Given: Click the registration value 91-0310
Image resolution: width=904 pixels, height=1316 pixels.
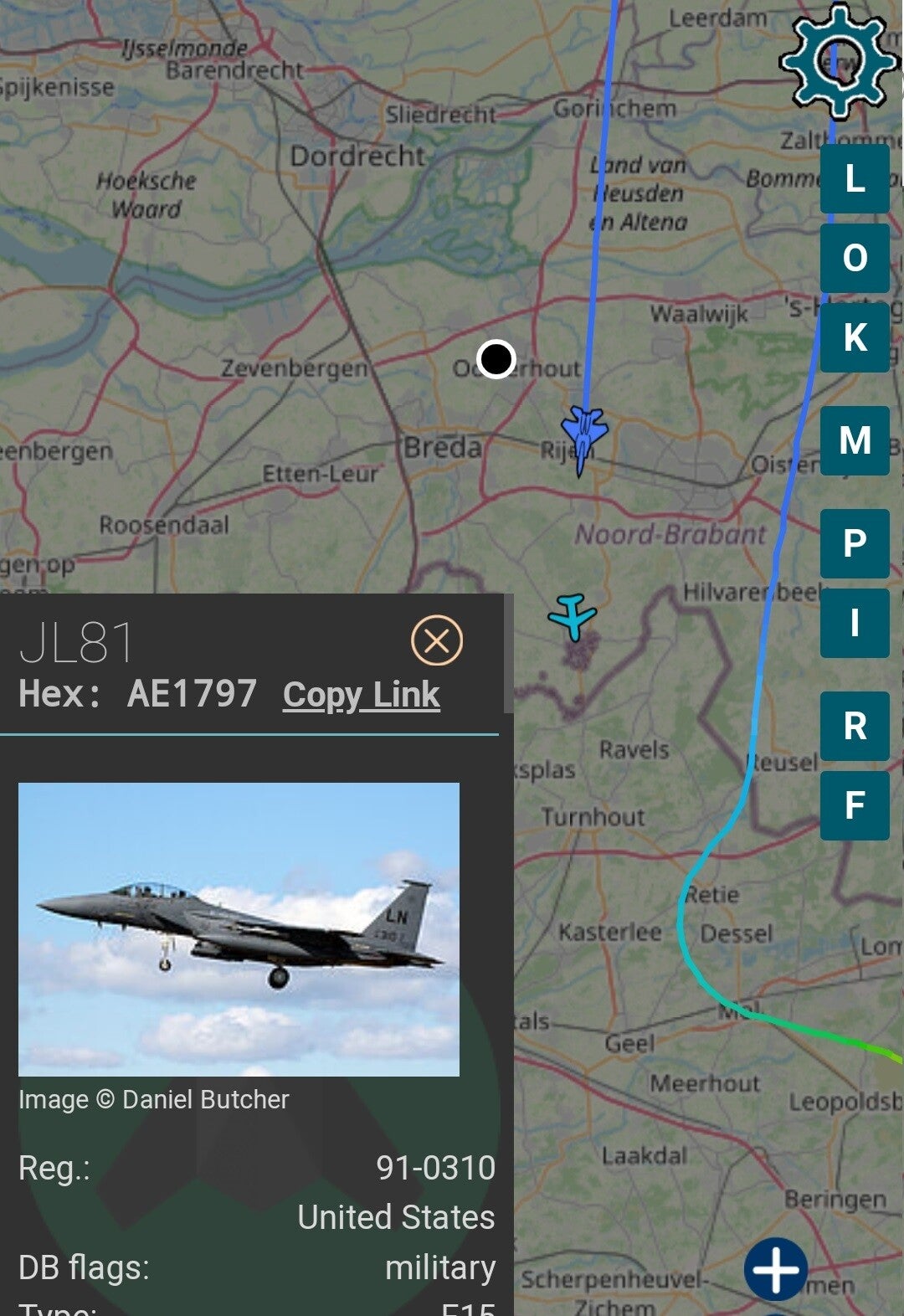Looking at the screenshot, I should [435, 1167].
